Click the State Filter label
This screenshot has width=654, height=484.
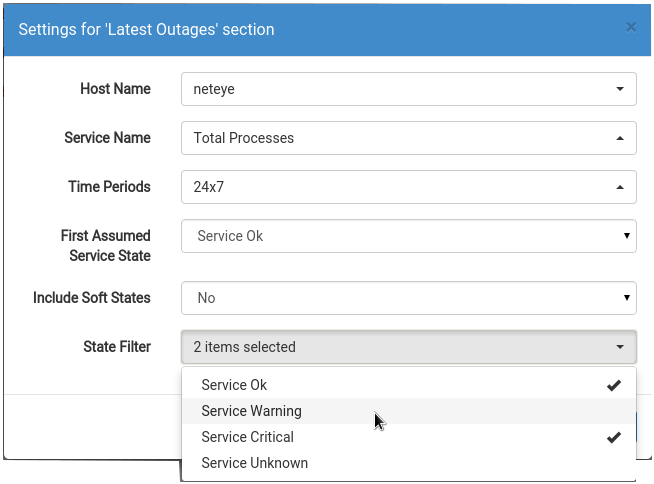click(117, 347)
